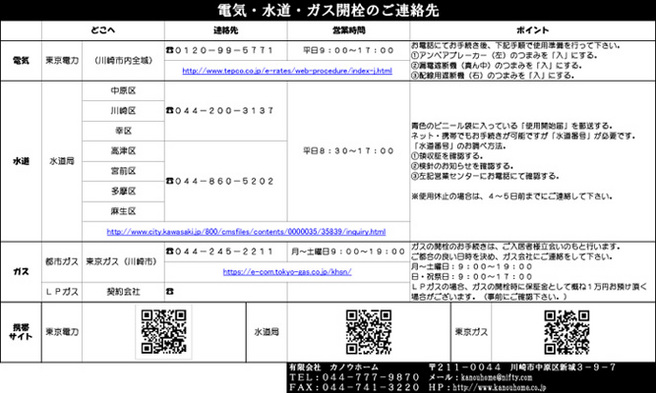Click phone icon beside 044-860-5202
Viewport: 656px width, 393px height.
pyautogui.click(x=169, y=181)
